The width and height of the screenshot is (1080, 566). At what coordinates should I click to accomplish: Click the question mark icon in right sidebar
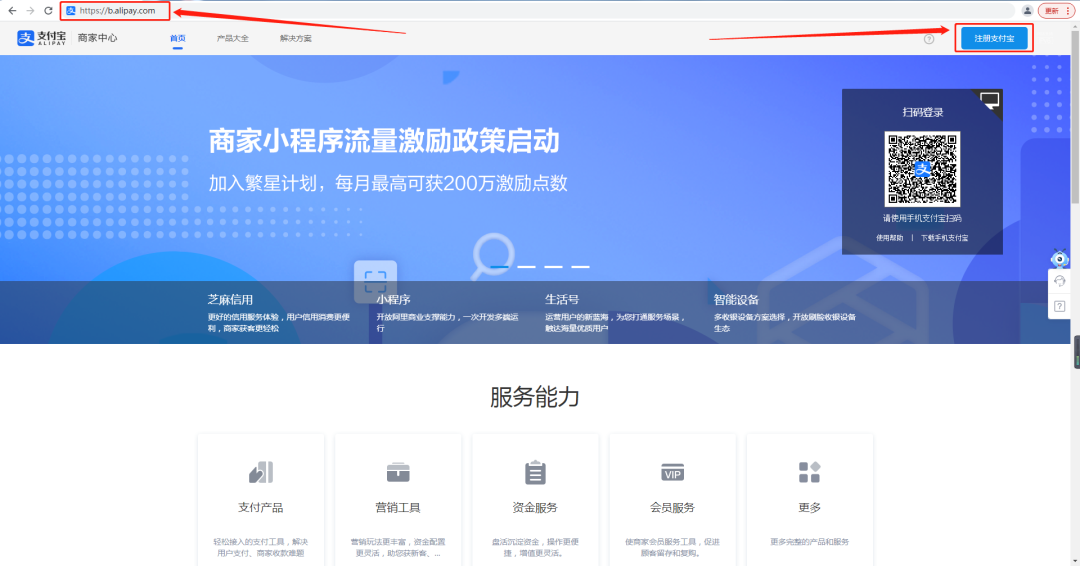pyautogui.click(x=1059, y=306)
